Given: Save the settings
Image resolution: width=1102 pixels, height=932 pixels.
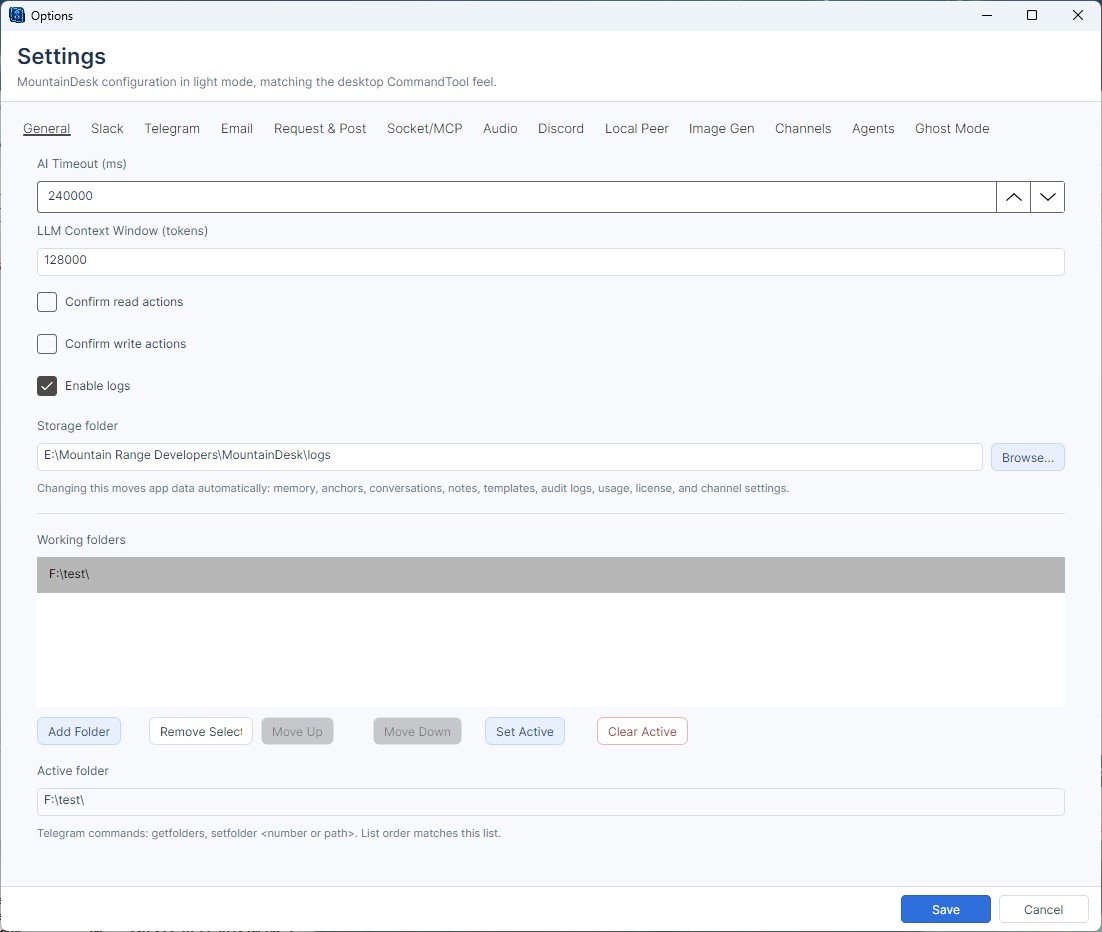Looking at the screenshot, I should point(945,909).
